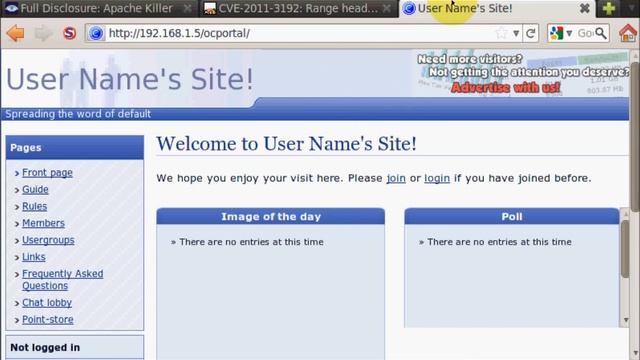The image size is (640, 360).
Task: Click the User Name's Site! header title
Action: click(130, 79)
